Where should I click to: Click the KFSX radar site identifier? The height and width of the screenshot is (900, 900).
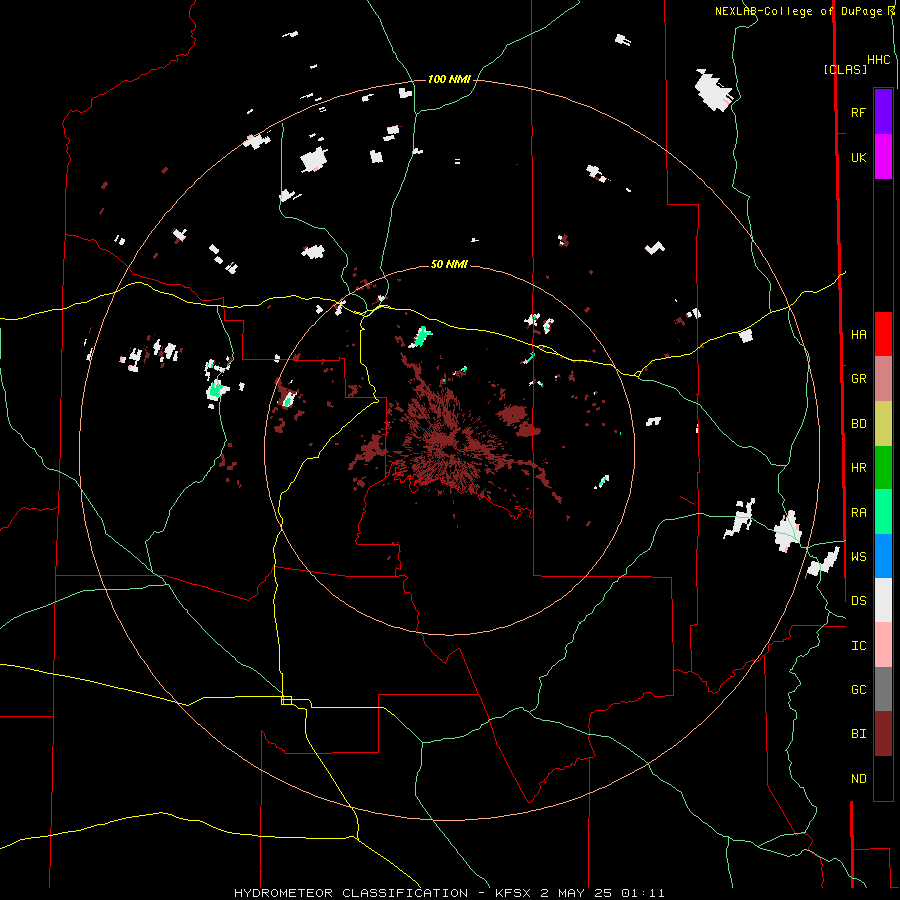click(x=513, y=893)
